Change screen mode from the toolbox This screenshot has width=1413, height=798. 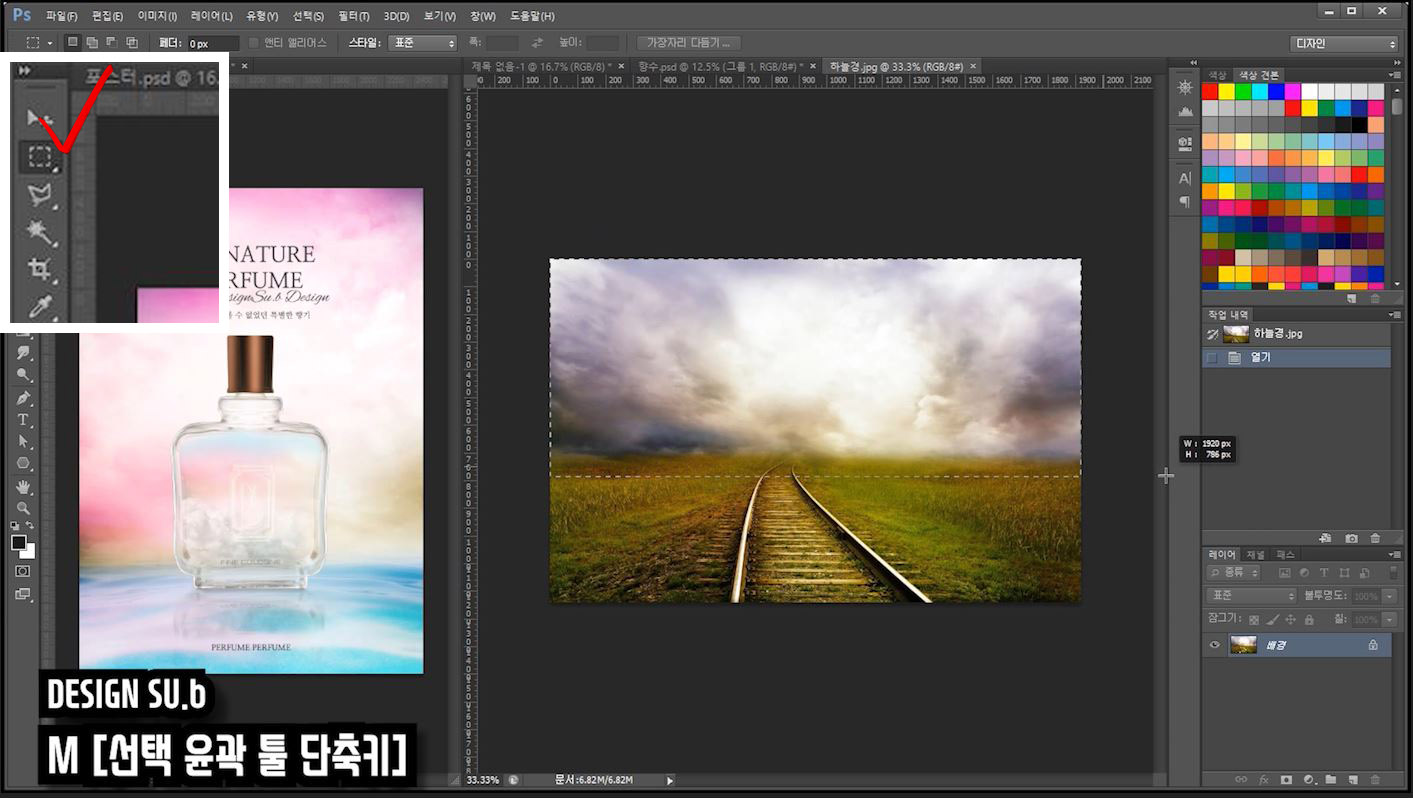(23, 594)
